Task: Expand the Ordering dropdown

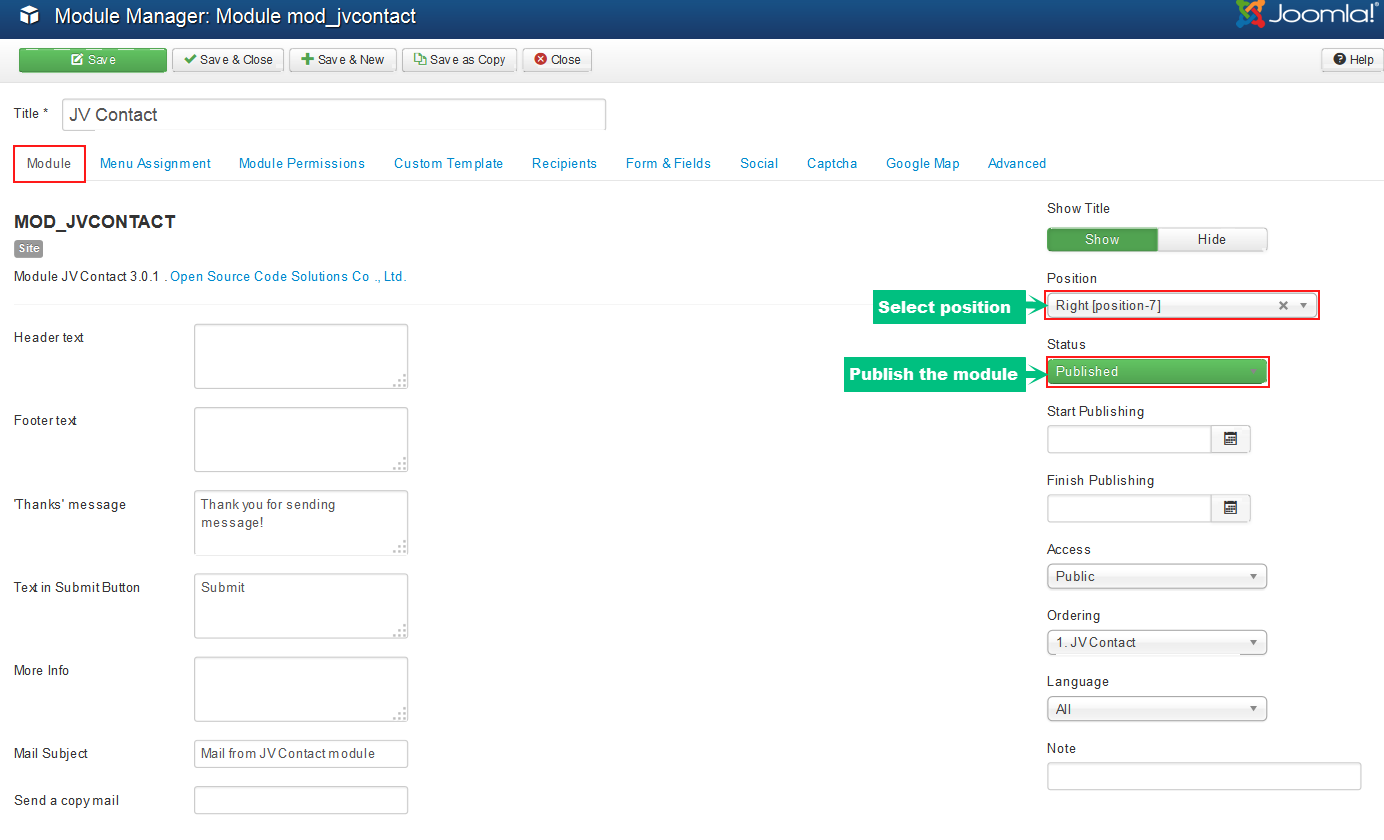Action: [1157, 643]
